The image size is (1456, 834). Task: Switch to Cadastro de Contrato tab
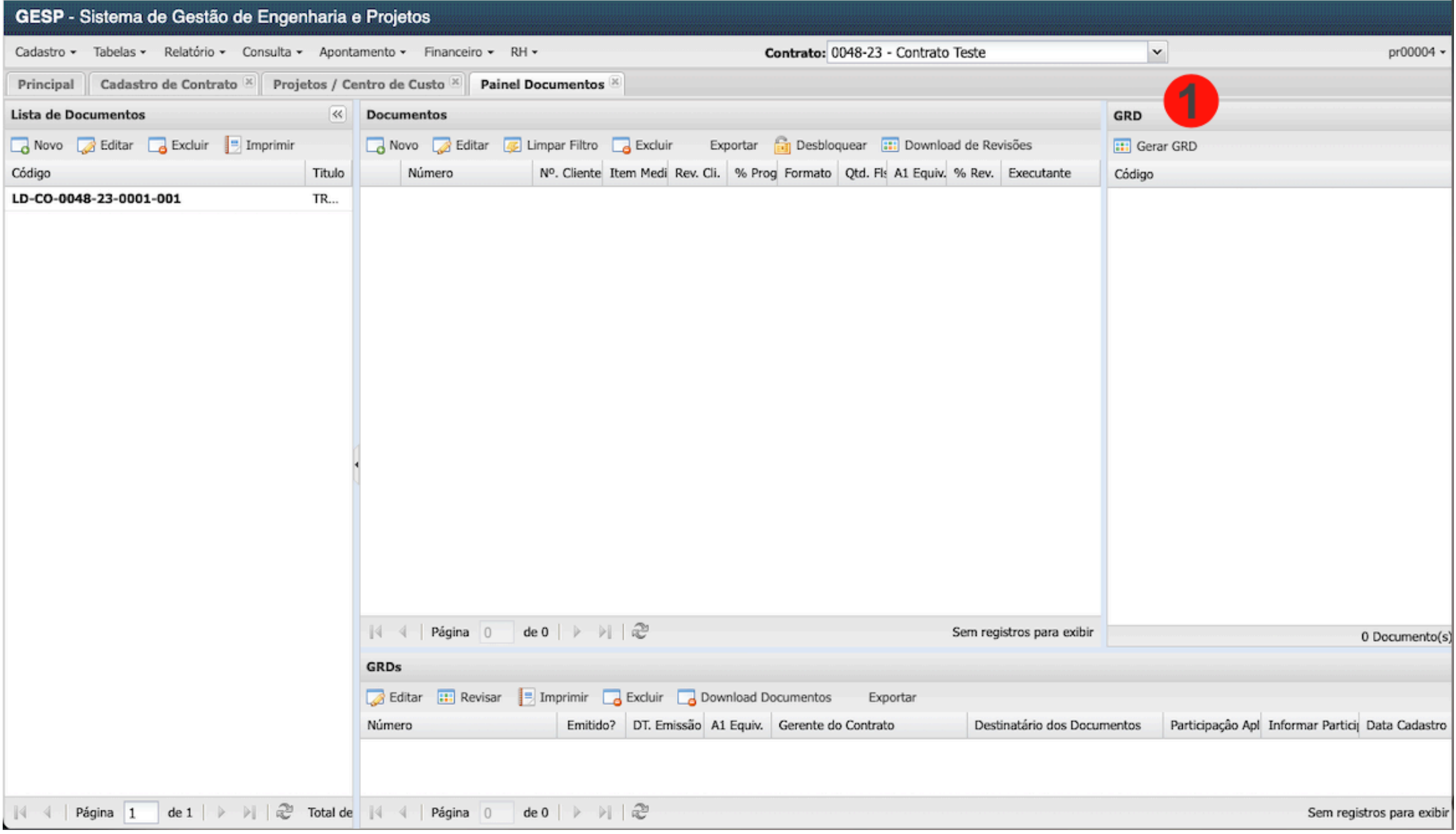[x=168, y=84]
